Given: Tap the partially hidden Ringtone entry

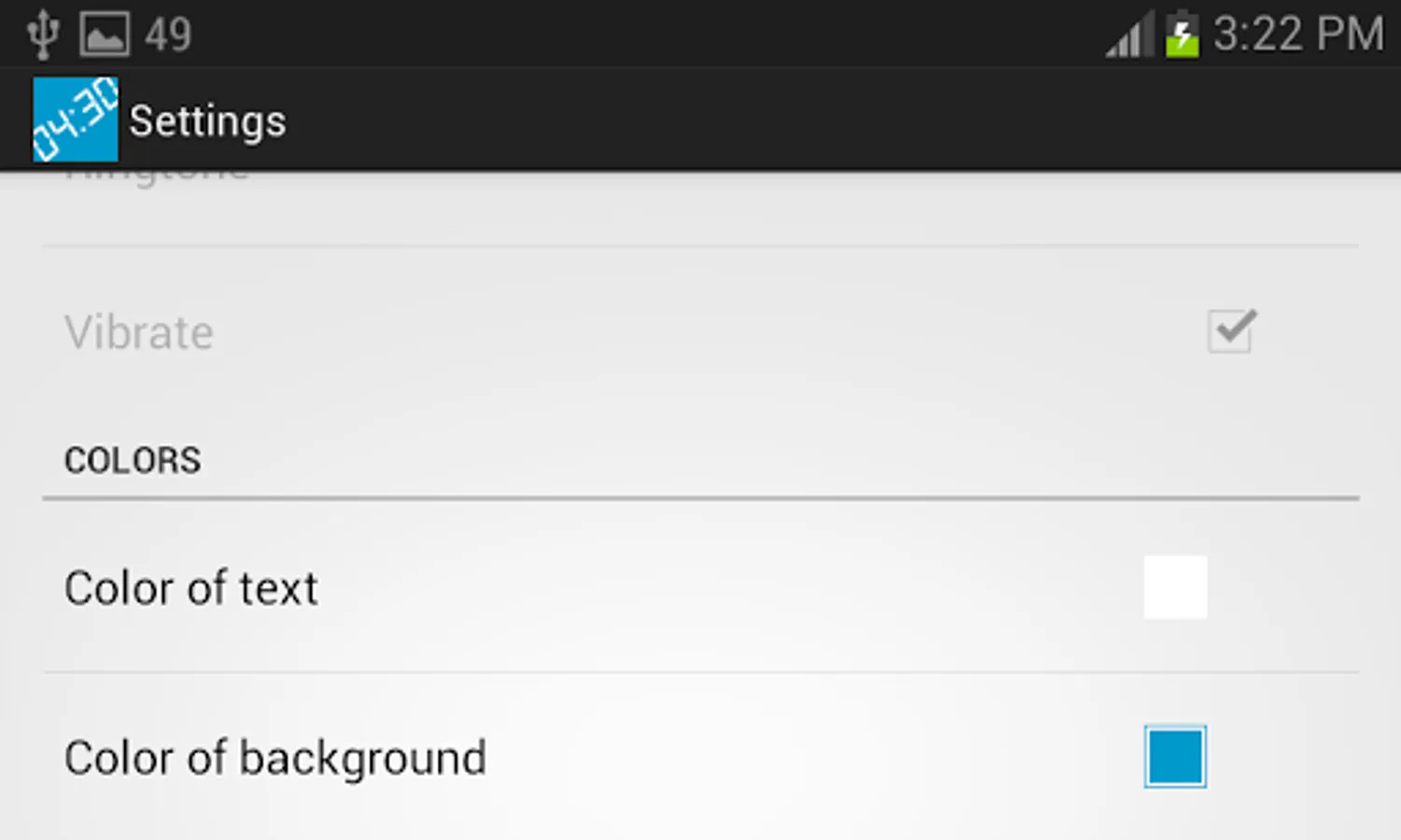Looking at the screenshot, I should (157, 175).
